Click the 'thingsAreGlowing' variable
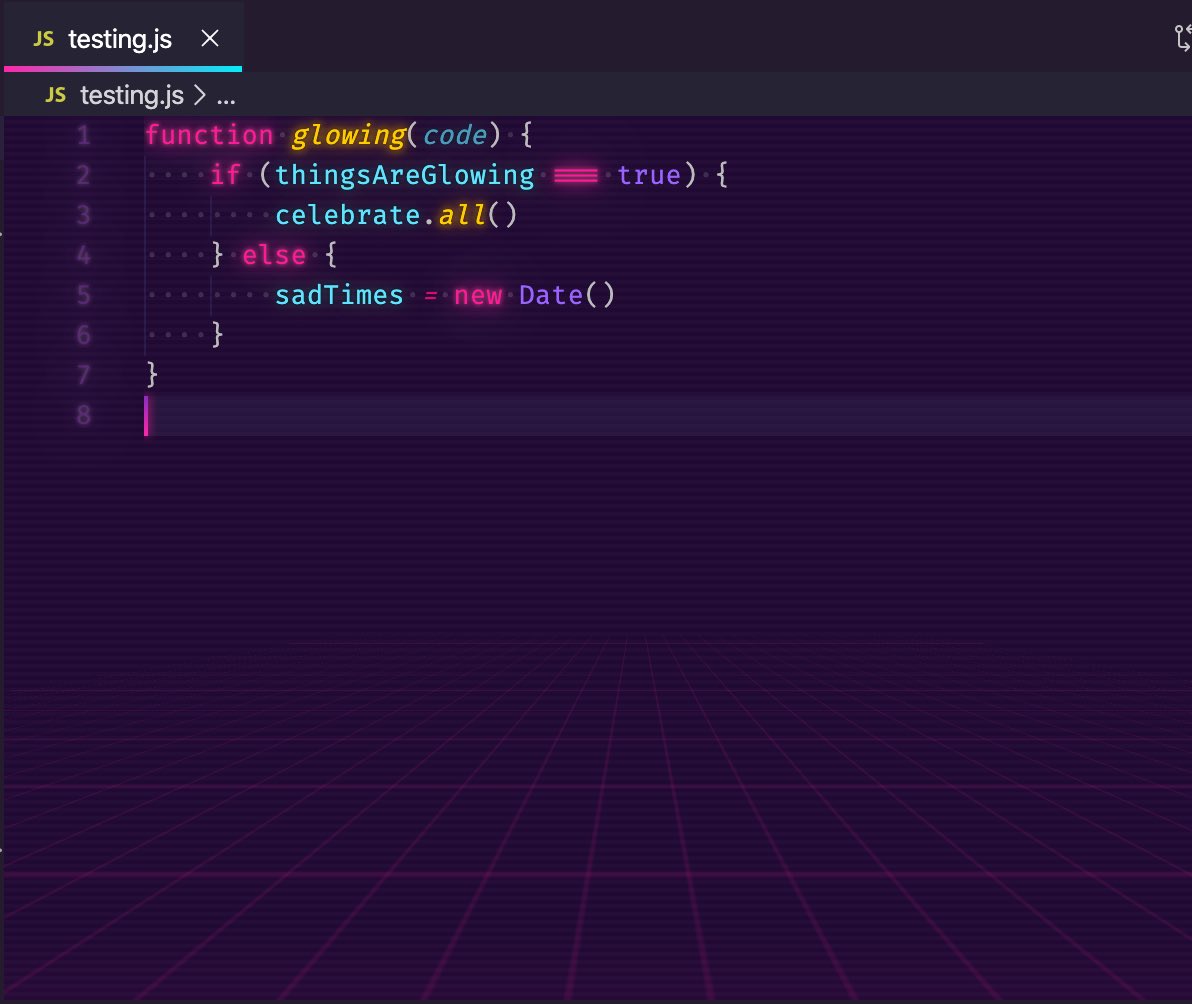This screenshot has height=1004, width=1192. pos(404,176)
